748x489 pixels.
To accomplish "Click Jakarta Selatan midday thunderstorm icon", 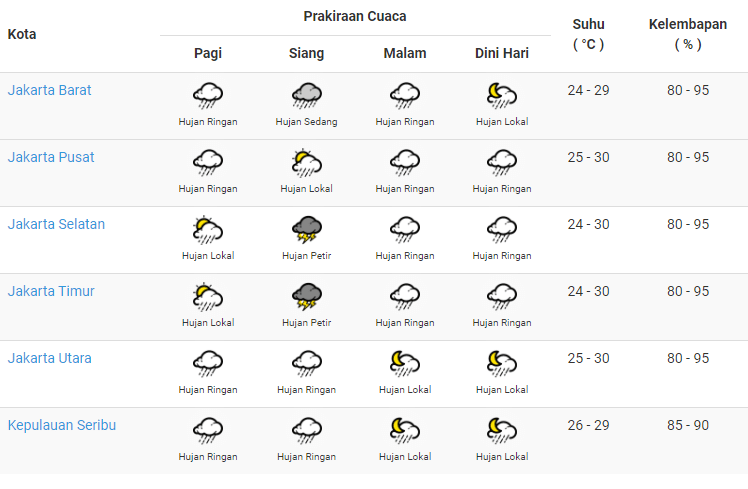I will (306, 230).
